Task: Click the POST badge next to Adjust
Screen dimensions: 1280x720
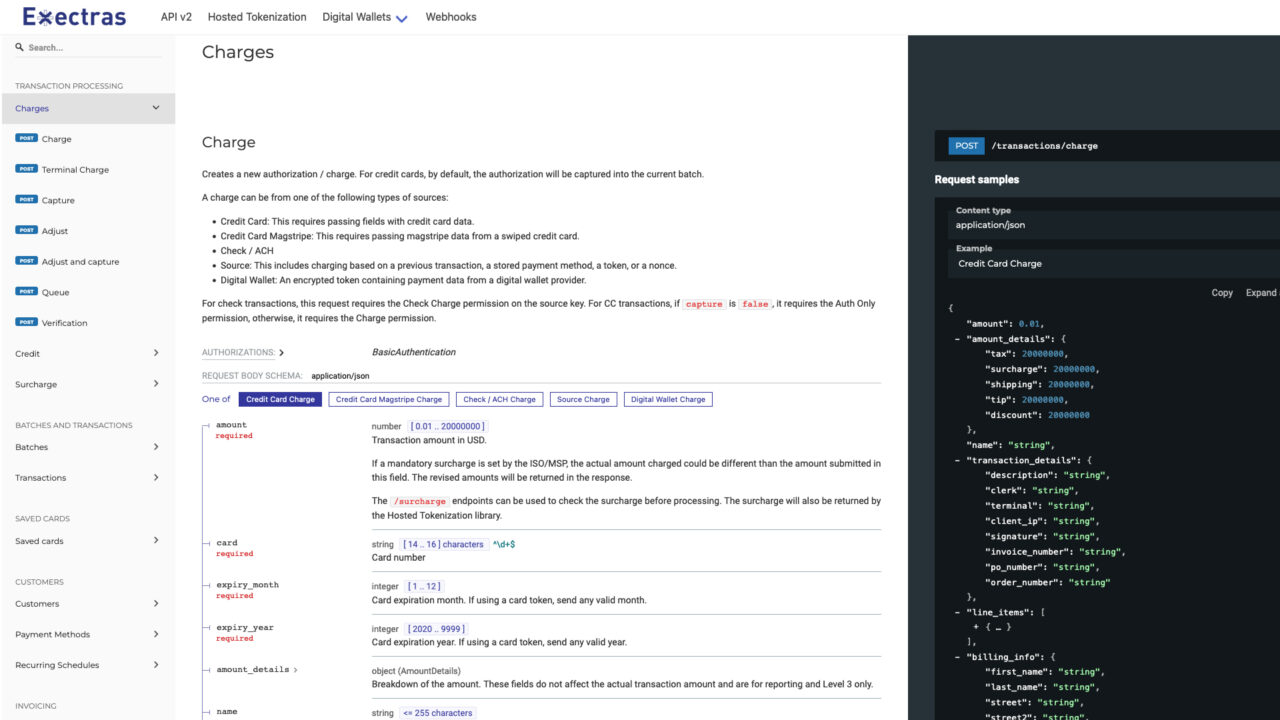Action: click(x=25, y=230)
